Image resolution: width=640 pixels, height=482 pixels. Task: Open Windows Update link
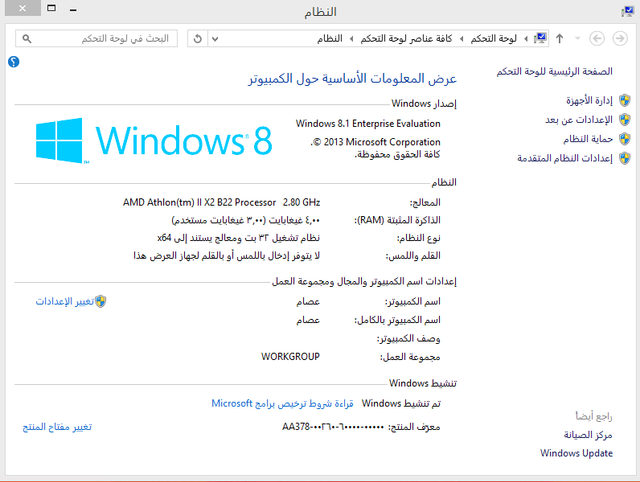(576, 453)
